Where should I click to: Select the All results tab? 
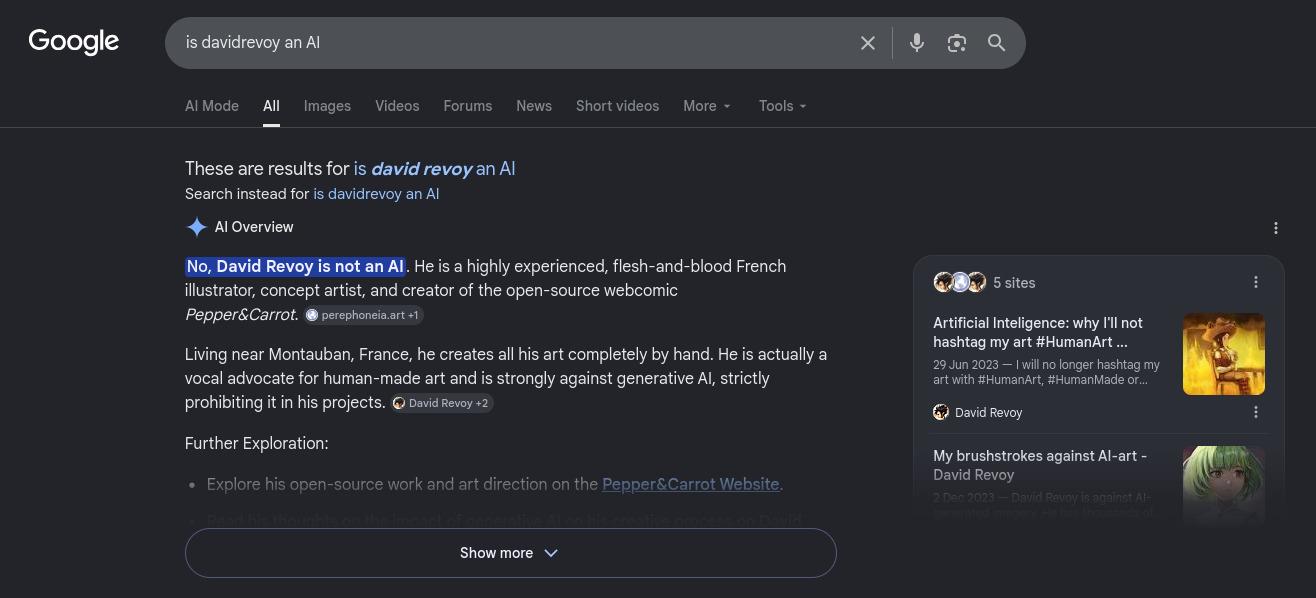(271, 106)
